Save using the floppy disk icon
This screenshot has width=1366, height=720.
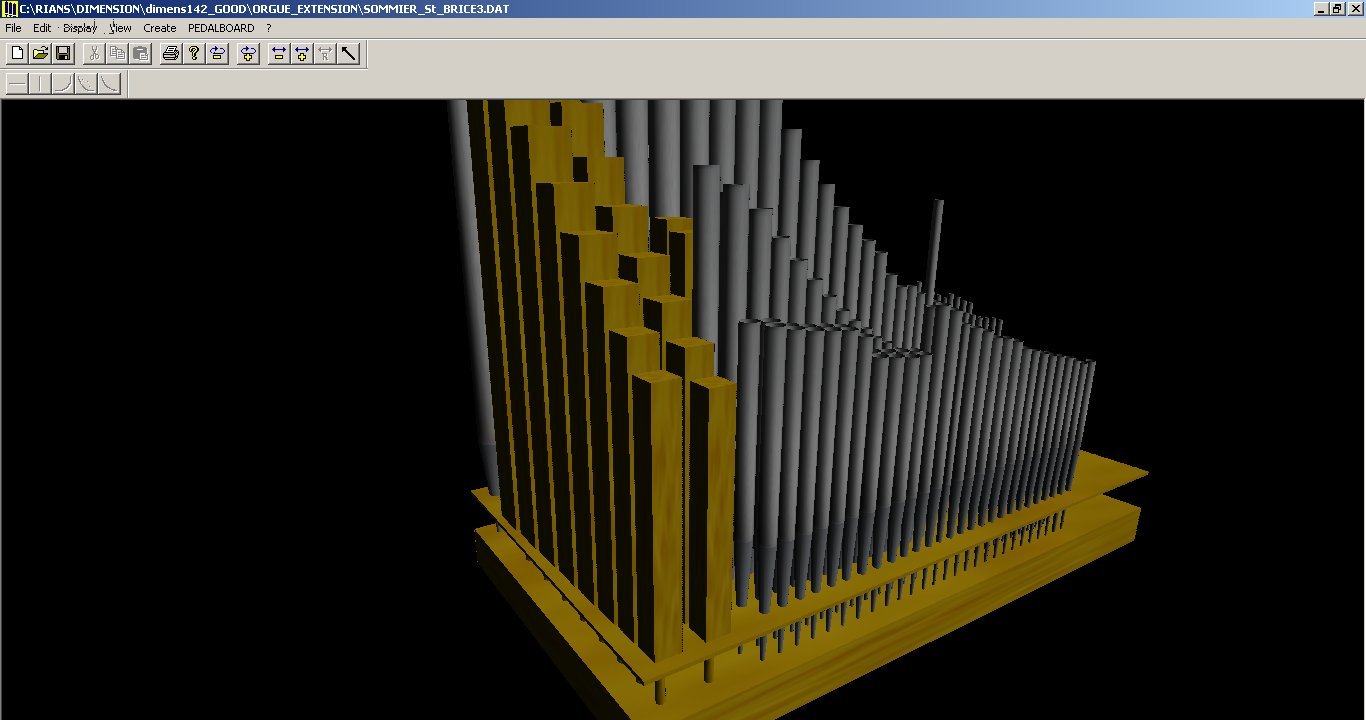tap(63, 53)
